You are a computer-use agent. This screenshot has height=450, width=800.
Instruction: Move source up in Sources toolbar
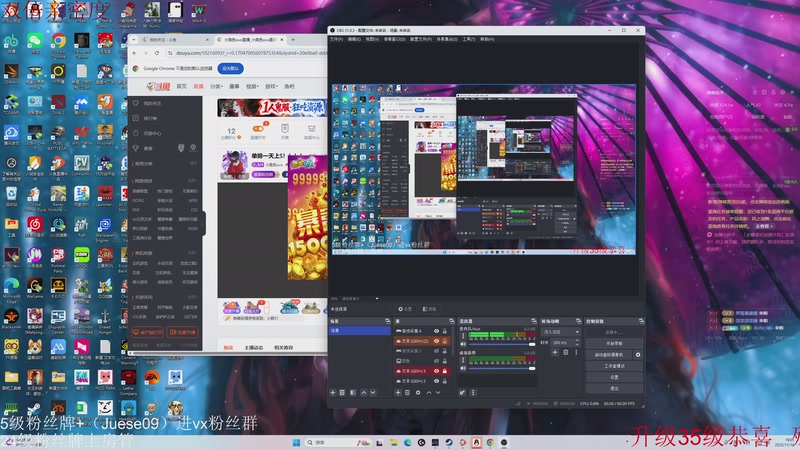pyautogui.click(x=429, y=392)
